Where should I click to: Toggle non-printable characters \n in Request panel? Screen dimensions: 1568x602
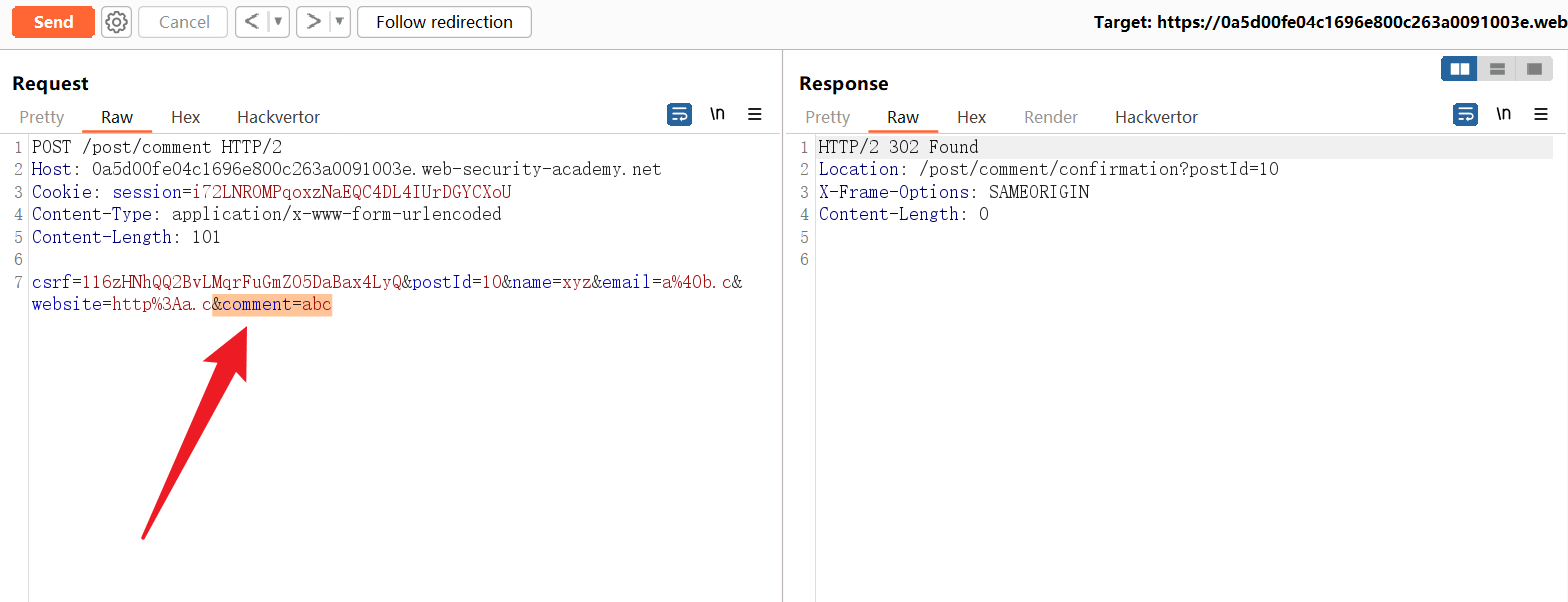click(717, 115)
